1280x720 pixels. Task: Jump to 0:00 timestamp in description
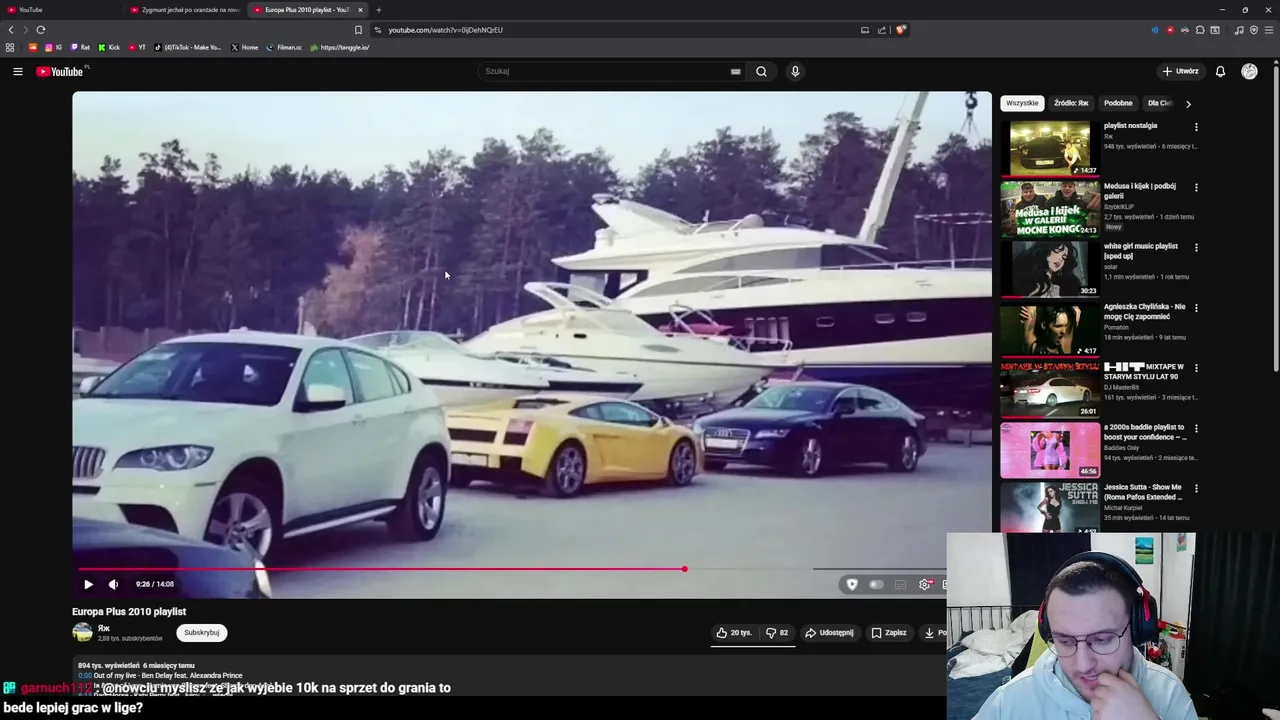pyautogui.click(x=84, y=676)
